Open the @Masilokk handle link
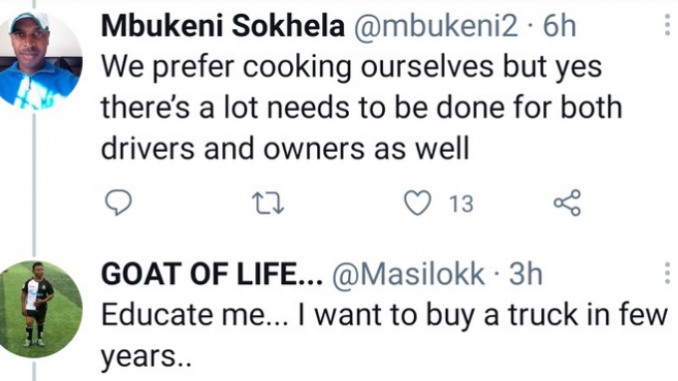 (x=408, y=275)
